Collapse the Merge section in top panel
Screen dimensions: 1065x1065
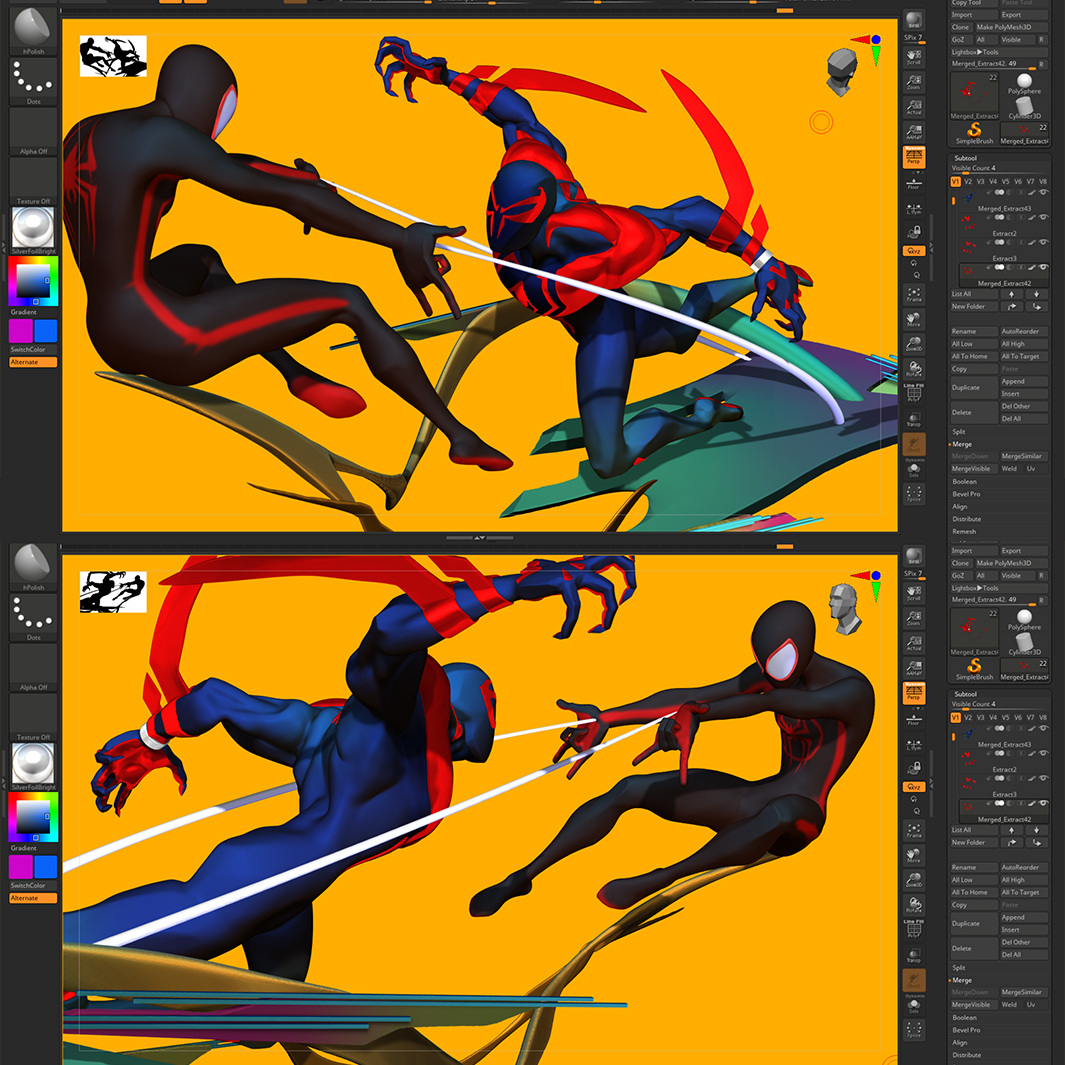(961, 444)
